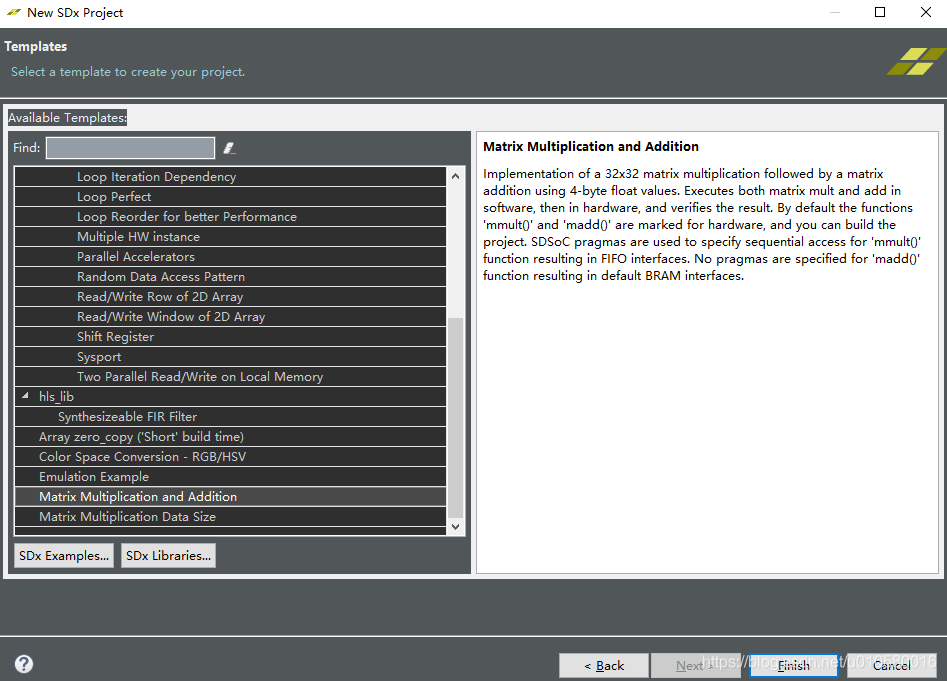Viewport: 947px width, 681px height.
Task: Go Back to previous wizard page
Action: coord(604,665)
